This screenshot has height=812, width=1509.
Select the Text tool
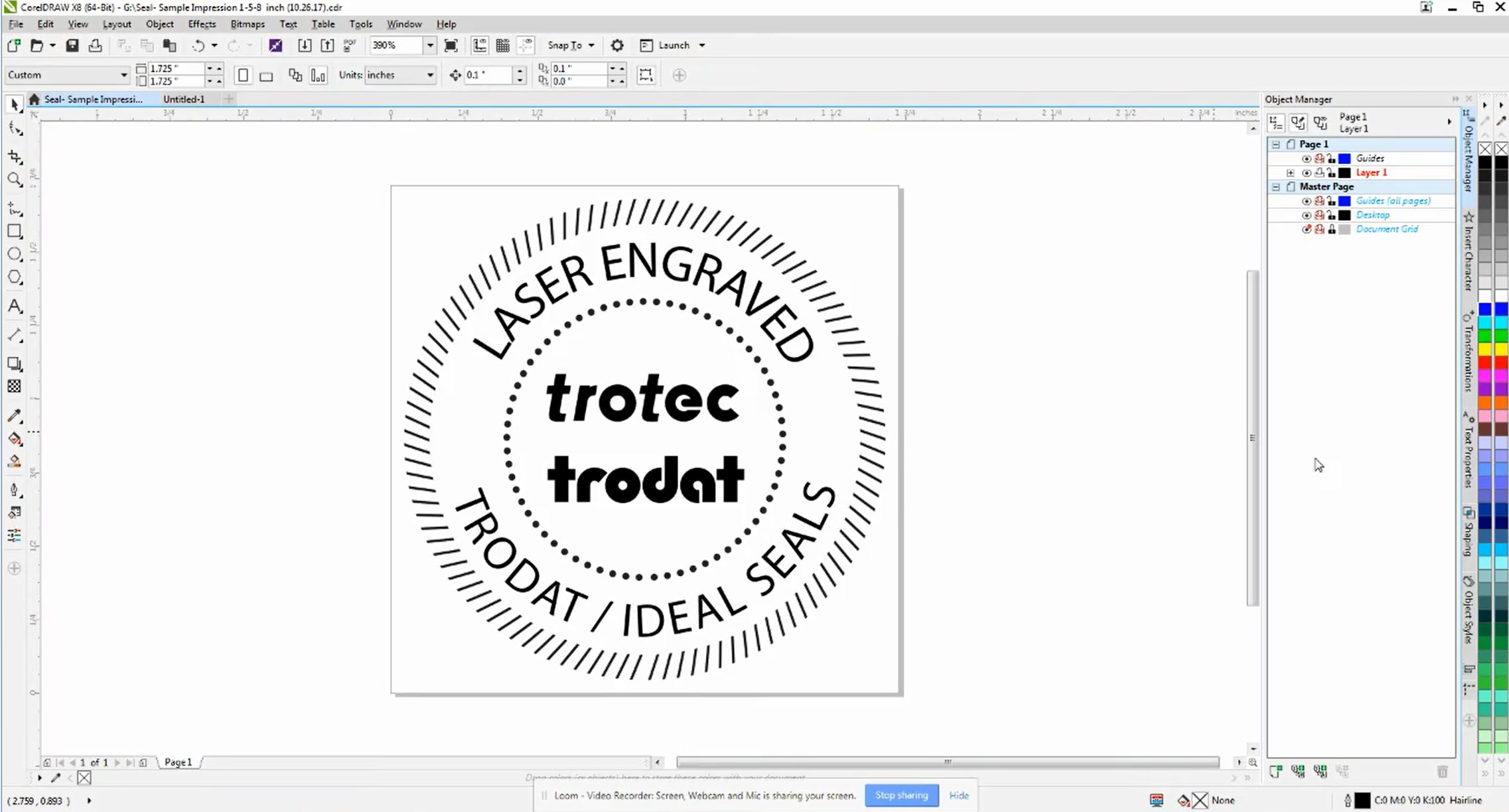[15, 306]
